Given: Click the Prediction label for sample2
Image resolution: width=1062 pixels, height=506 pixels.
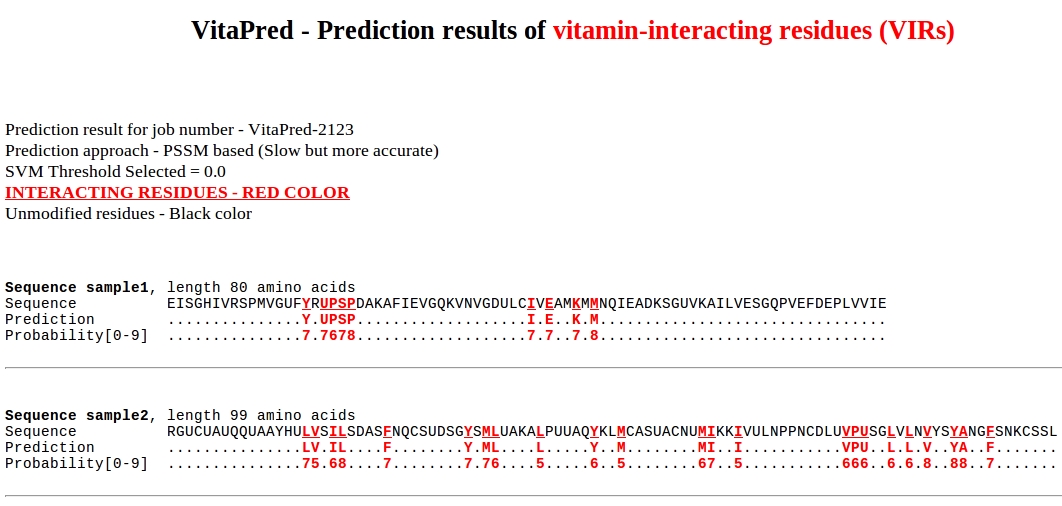Looking at the screenshot, I should click(x=50, y=447).
